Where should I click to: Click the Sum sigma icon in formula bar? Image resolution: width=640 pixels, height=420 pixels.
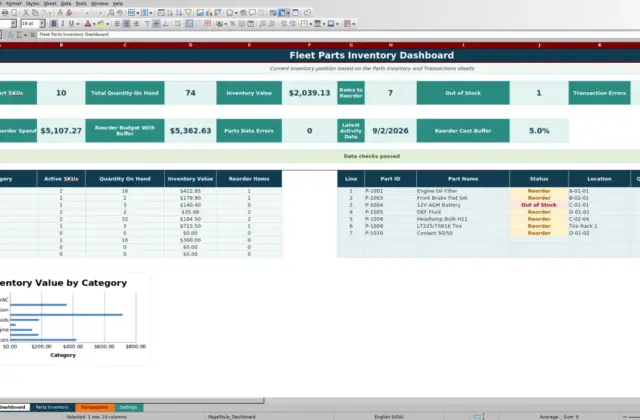point(19,35)
